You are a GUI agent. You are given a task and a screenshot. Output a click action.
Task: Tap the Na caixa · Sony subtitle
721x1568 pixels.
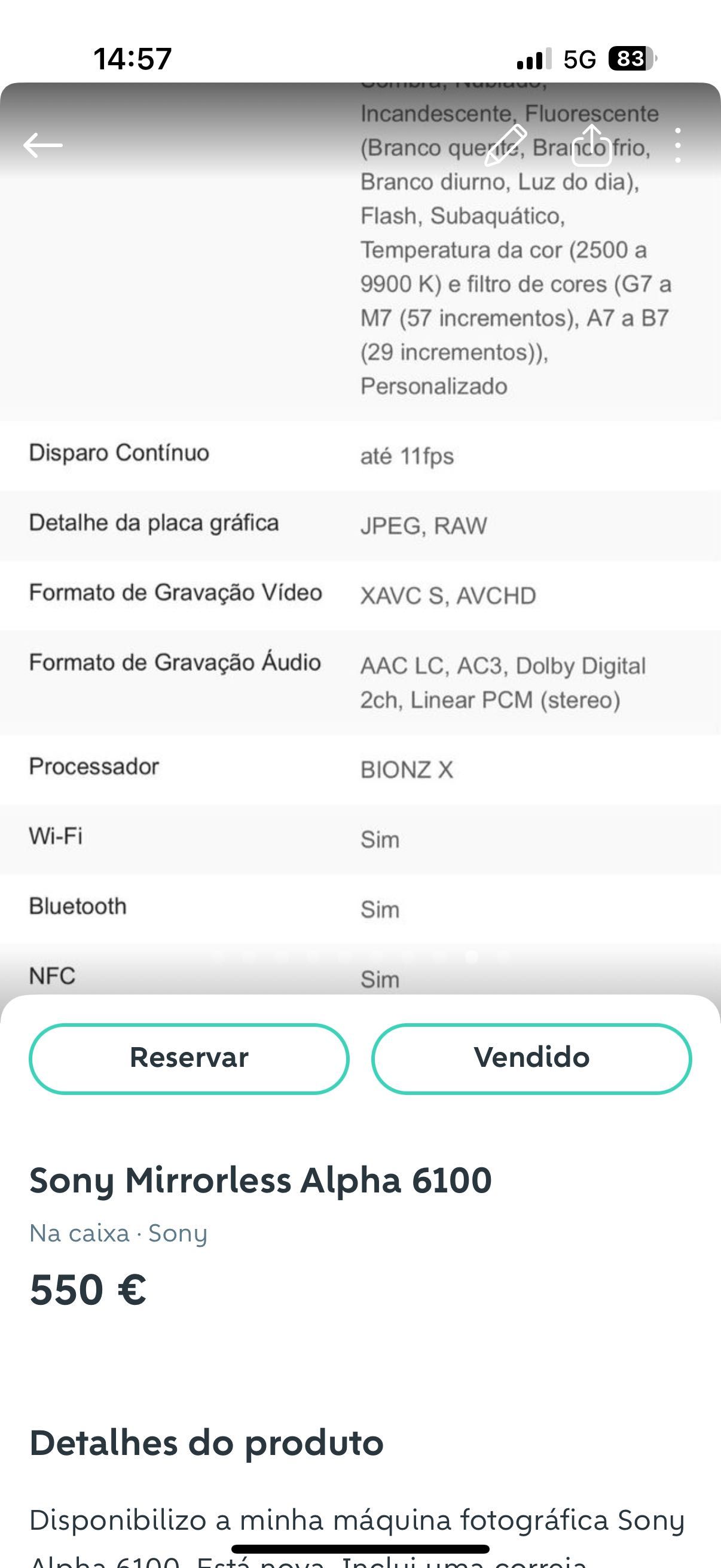(x=118, y=1233)
